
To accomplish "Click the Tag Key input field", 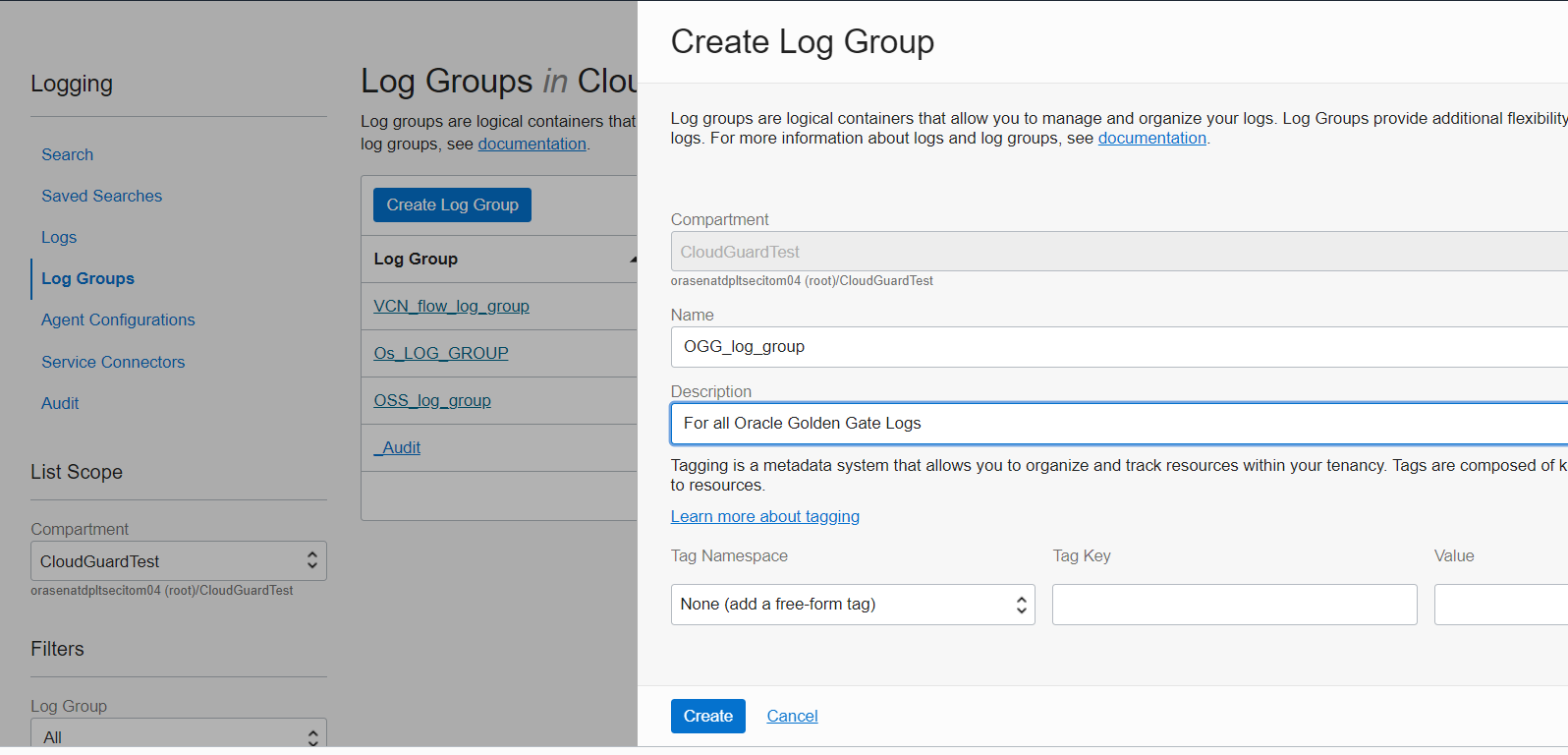I will [1234, 605].
